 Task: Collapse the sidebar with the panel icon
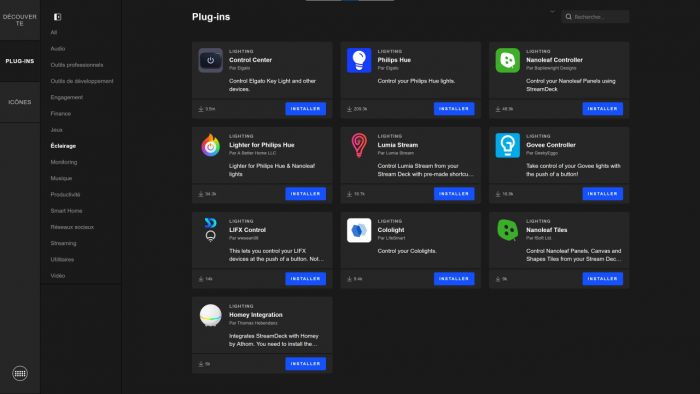57,17
